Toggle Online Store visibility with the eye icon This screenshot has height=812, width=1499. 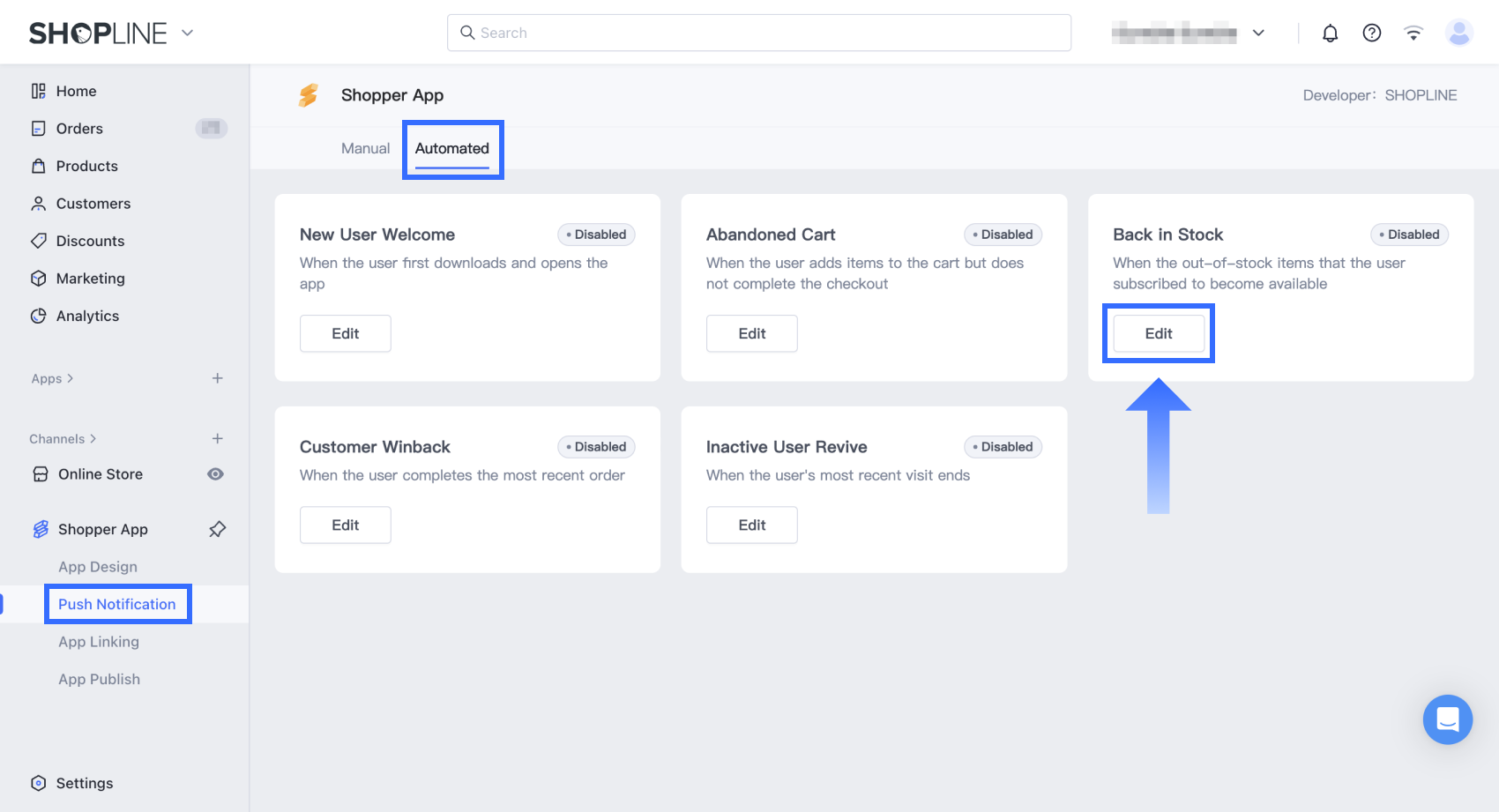(x=215, y=473)
